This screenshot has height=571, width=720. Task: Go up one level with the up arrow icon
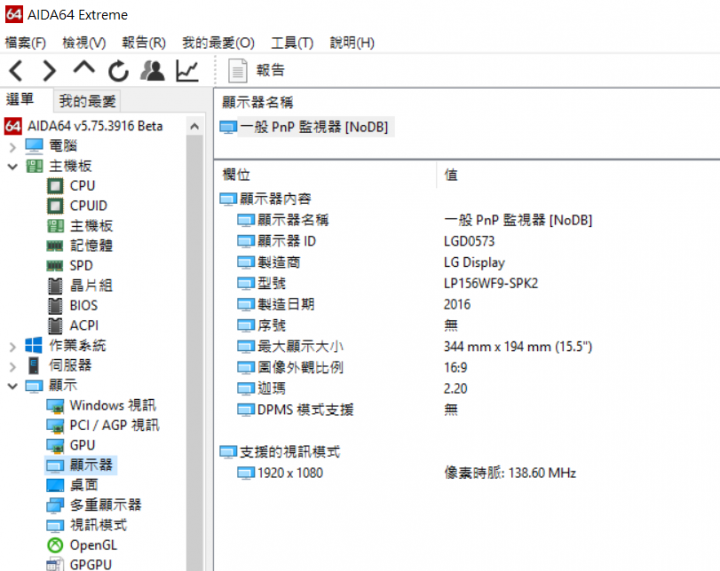pyautogui.click(x=84, y=69)
